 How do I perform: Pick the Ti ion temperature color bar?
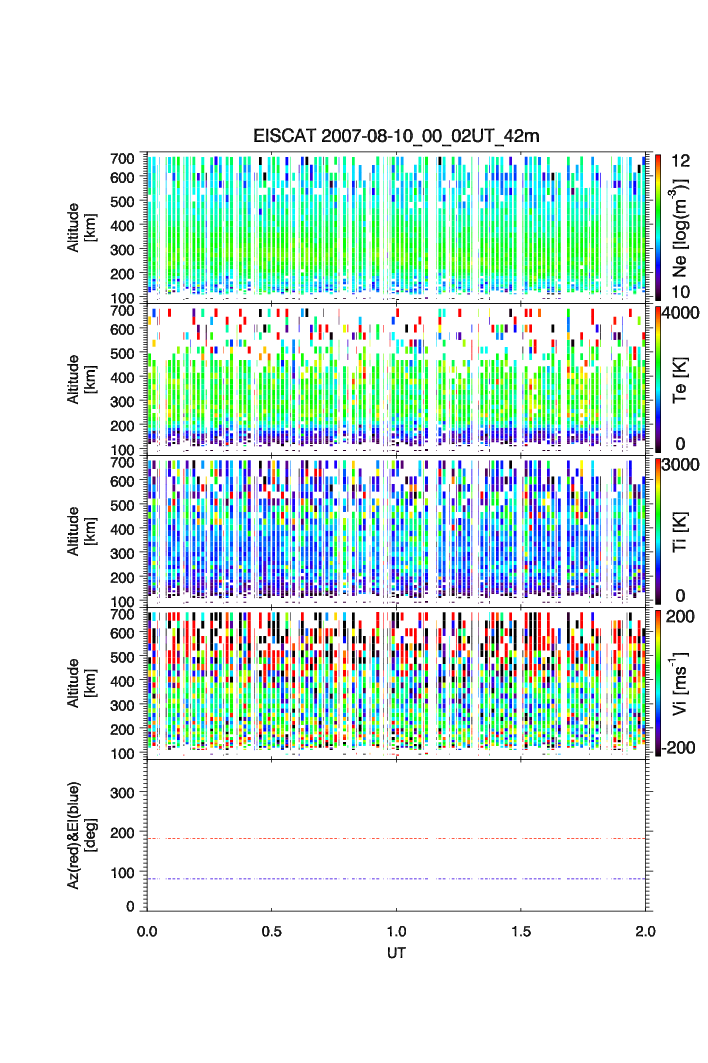point(657,530)
